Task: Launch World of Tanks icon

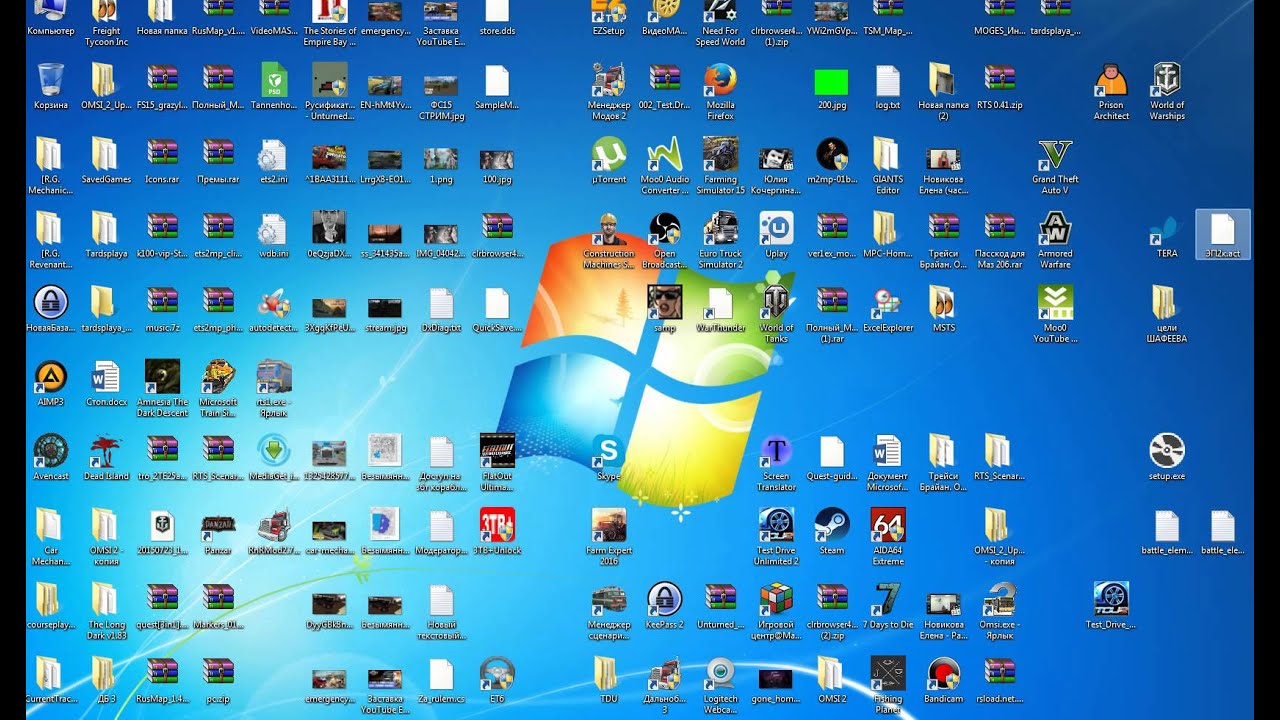Action: tap(776, 314)
